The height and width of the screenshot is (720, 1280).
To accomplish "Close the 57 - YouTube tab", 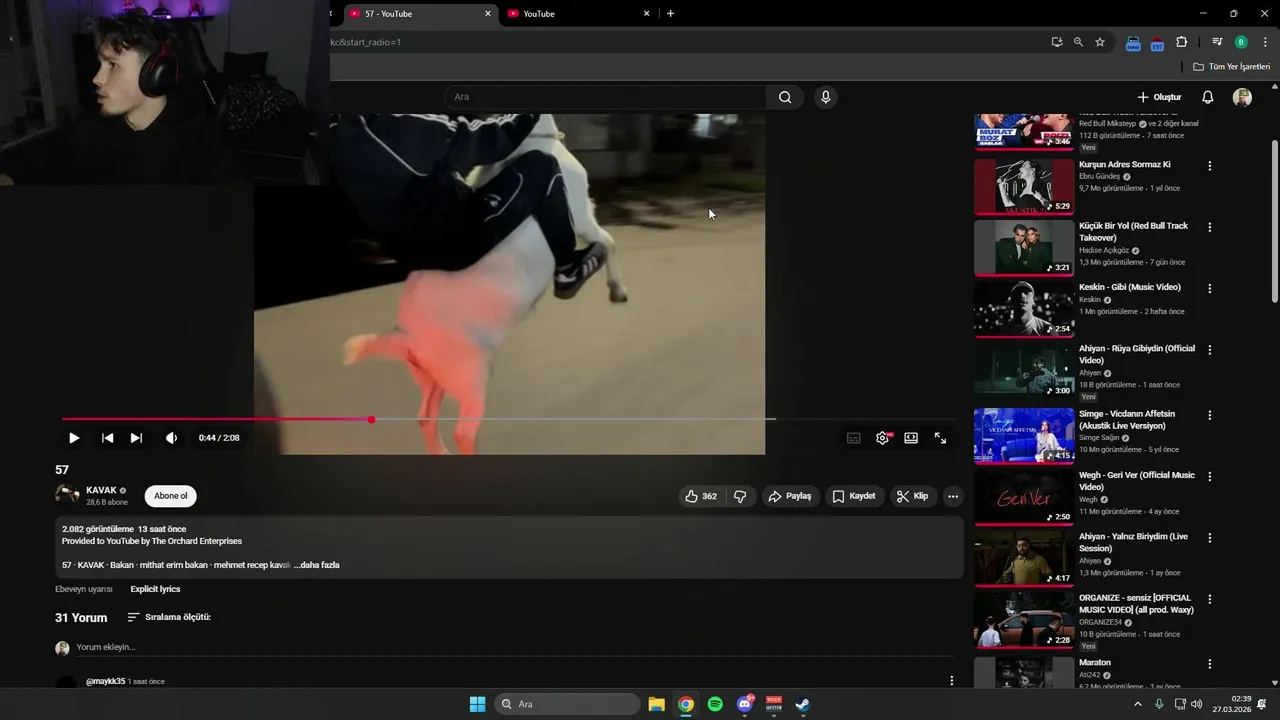I will pos(488,14).
